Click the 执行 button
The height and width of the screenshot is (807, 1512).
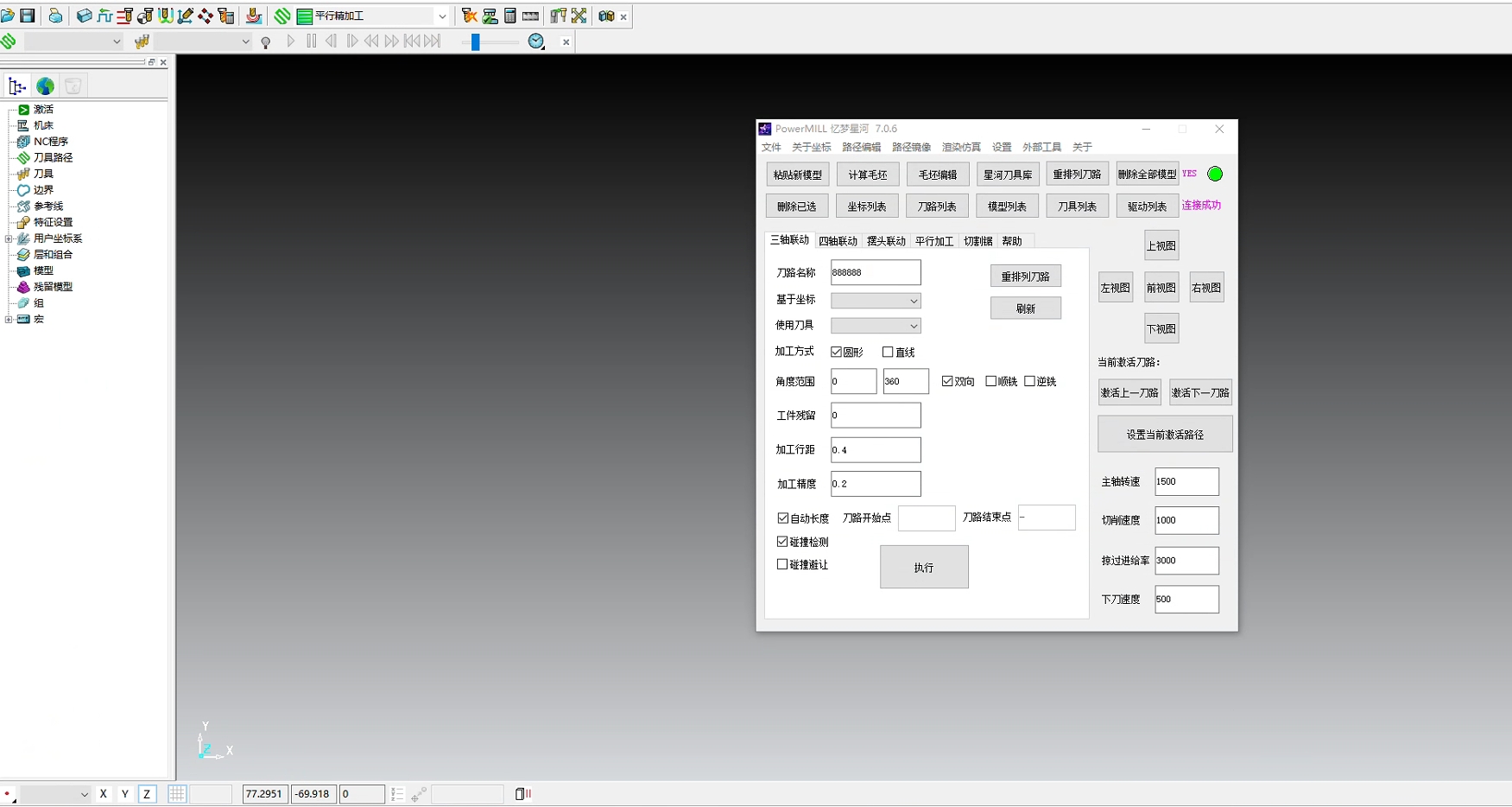(923, 567)
